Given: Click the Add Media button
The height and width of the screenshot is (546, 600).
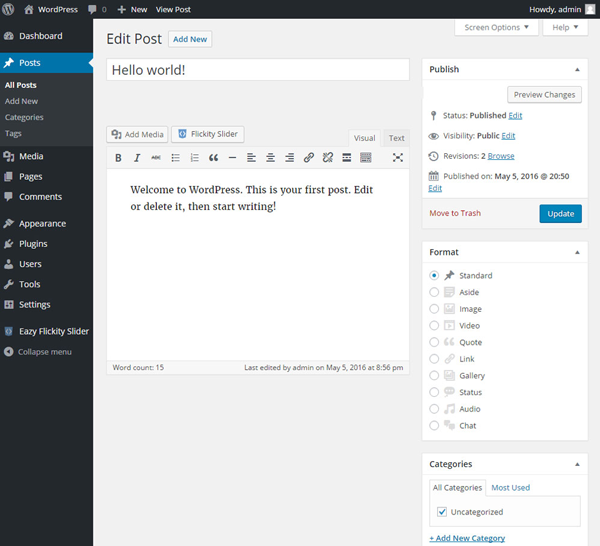Looking at the screenshot, I should 137,134.
